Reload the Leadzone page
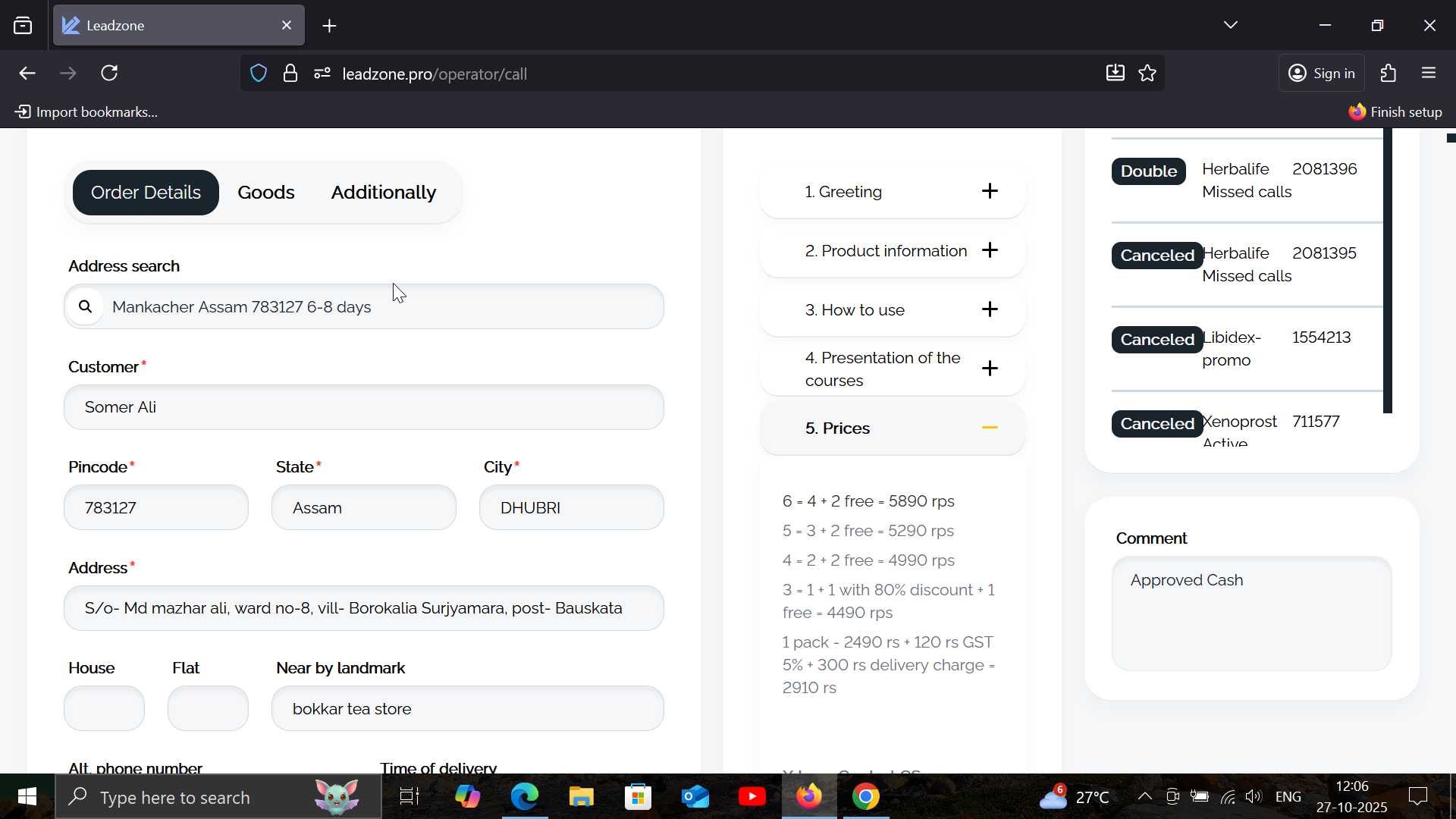Screen dimensions: 1456x819 tap(109, 74)
